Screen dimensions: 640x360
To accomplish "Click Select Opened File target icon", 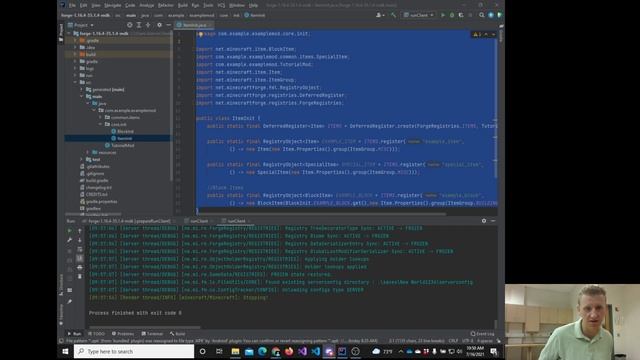I will point(129,25).
